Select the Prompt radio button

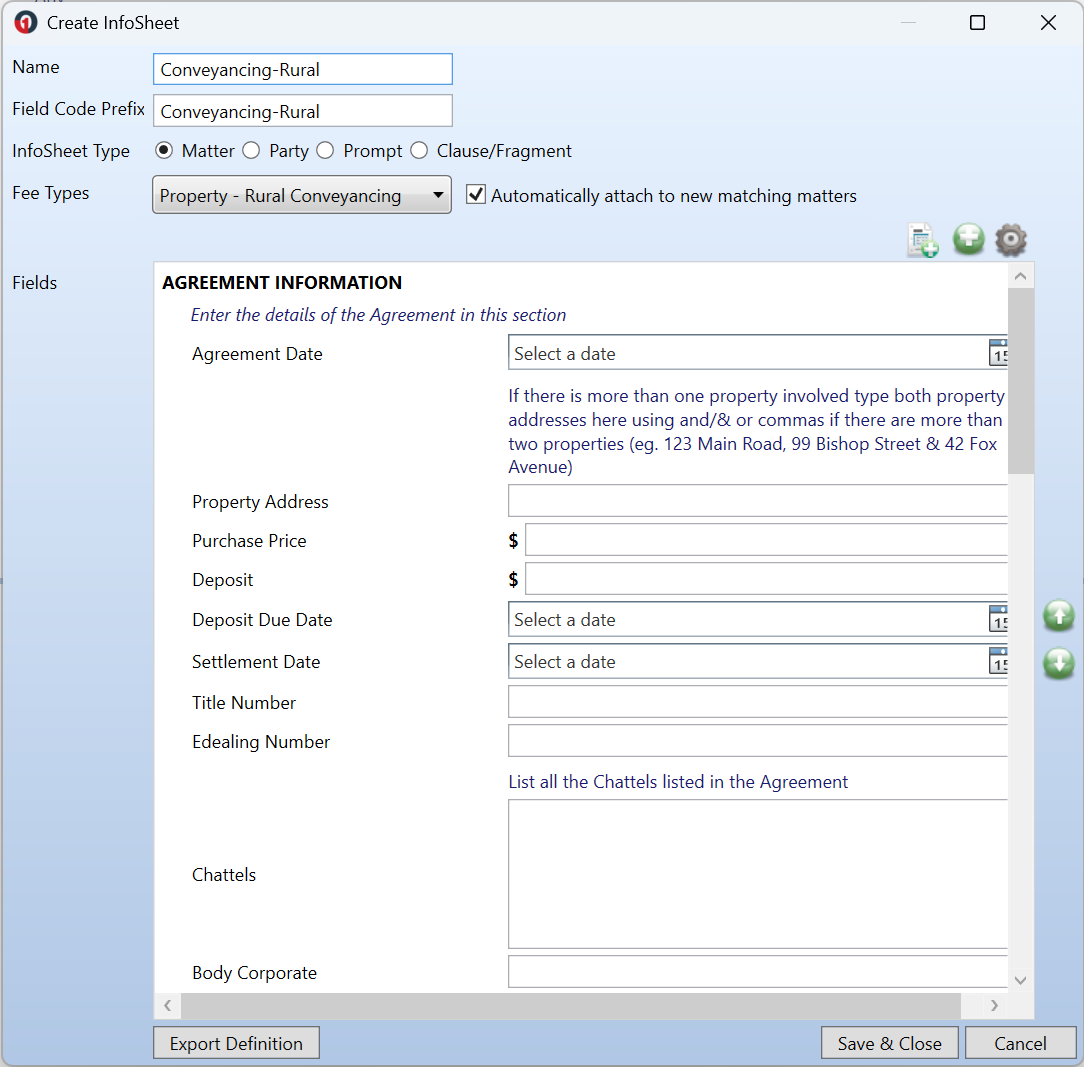pyautogui.click(x=325, y=150)
